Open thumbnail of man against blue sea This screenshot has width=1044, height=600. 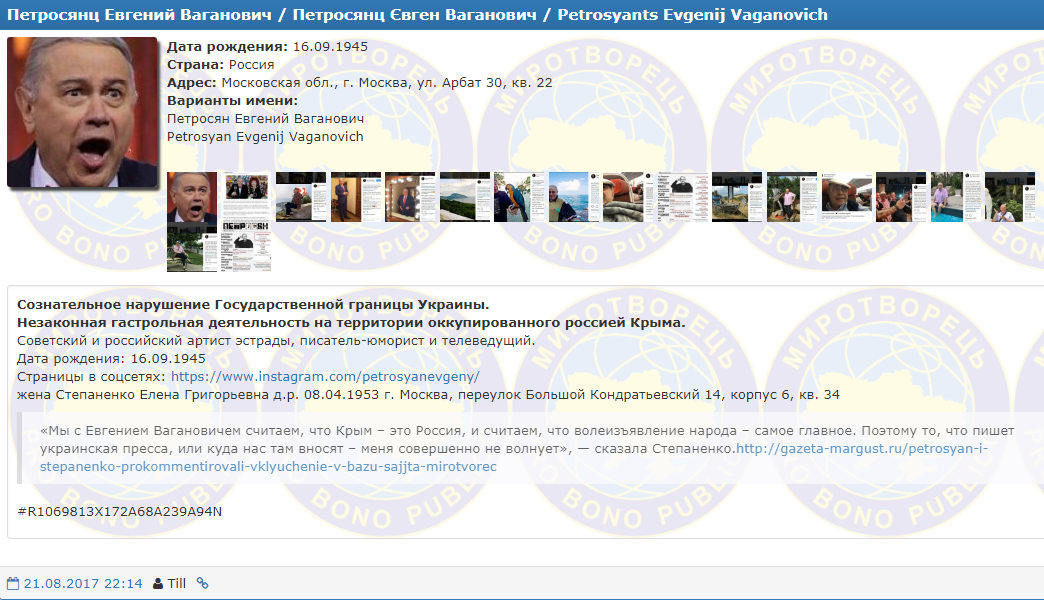[574, 197]
